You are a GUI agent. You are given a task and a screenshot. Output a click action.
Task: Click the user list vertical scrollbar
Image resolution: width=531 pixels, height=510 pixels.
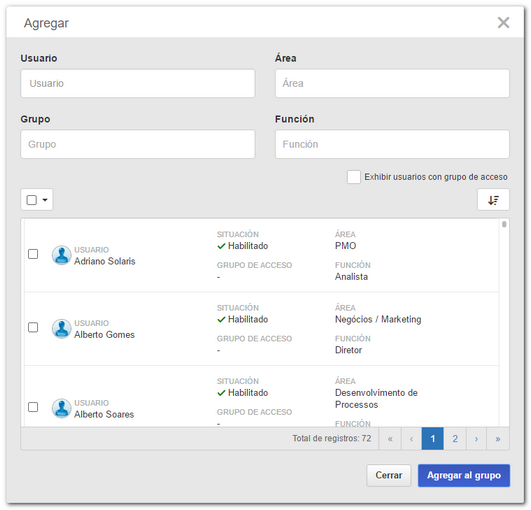(x=504, y=322)
